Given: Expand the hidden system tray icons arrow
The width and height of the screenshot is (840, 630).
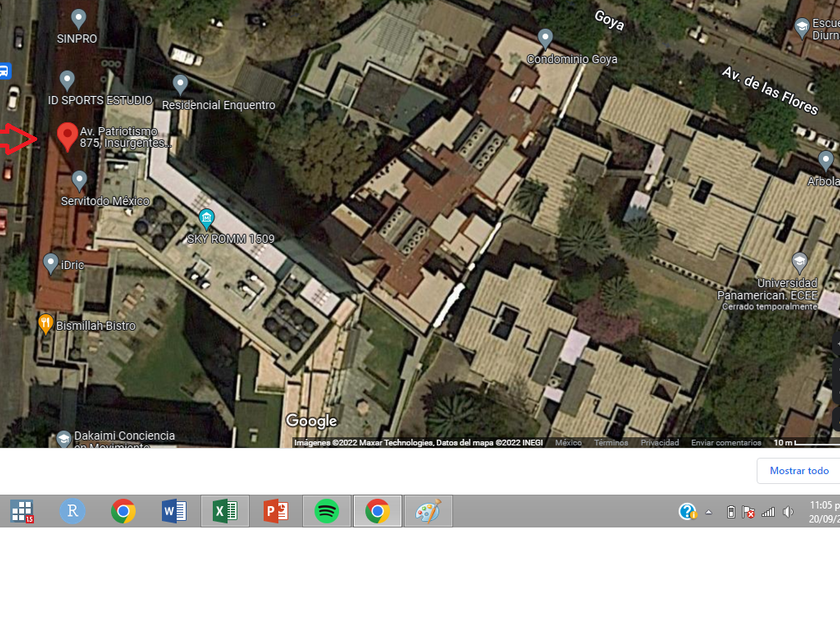Looking at the screenshot, I should [709, 512].
